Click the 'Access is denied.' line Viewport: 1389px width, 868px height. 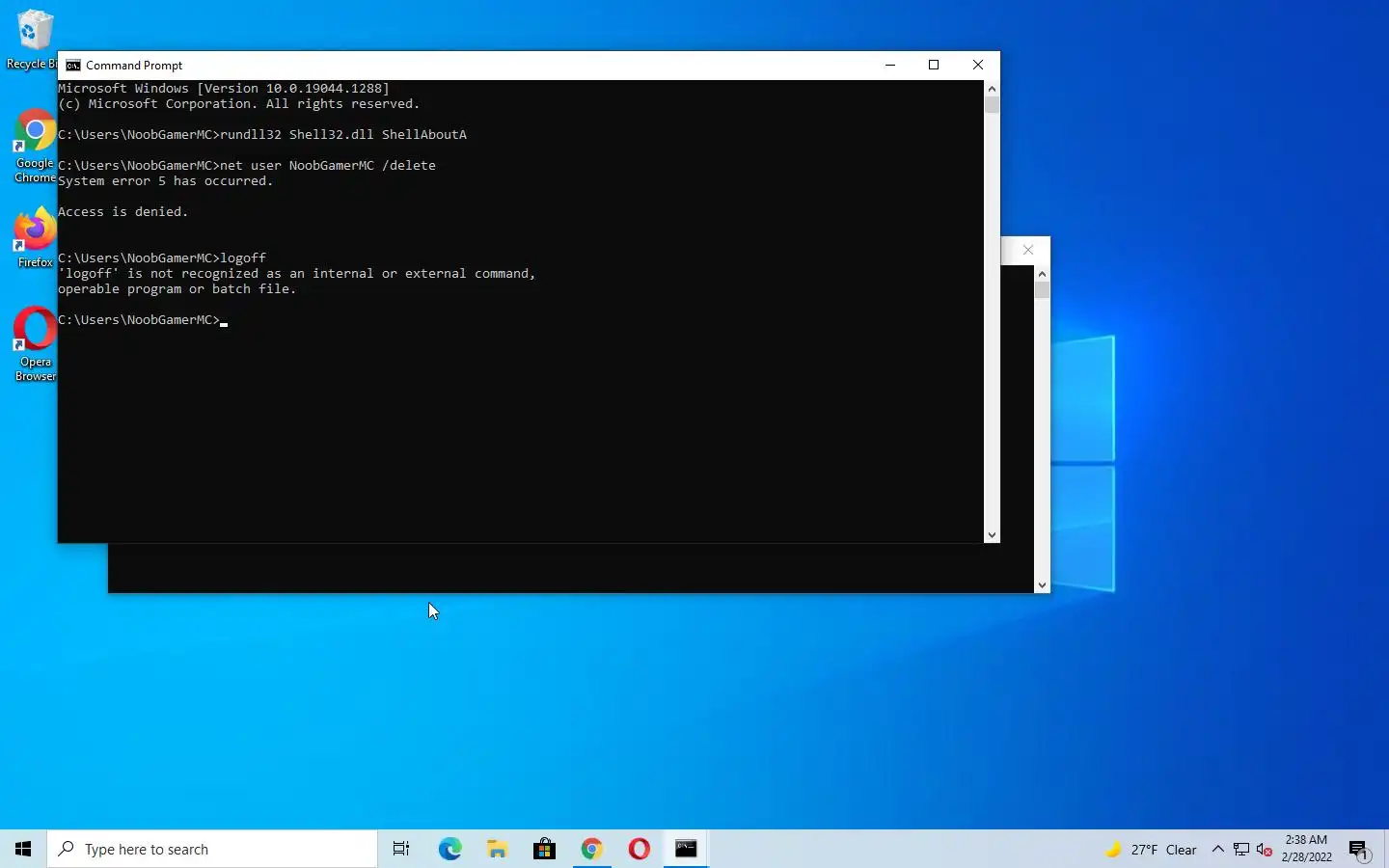pos(123,212)
